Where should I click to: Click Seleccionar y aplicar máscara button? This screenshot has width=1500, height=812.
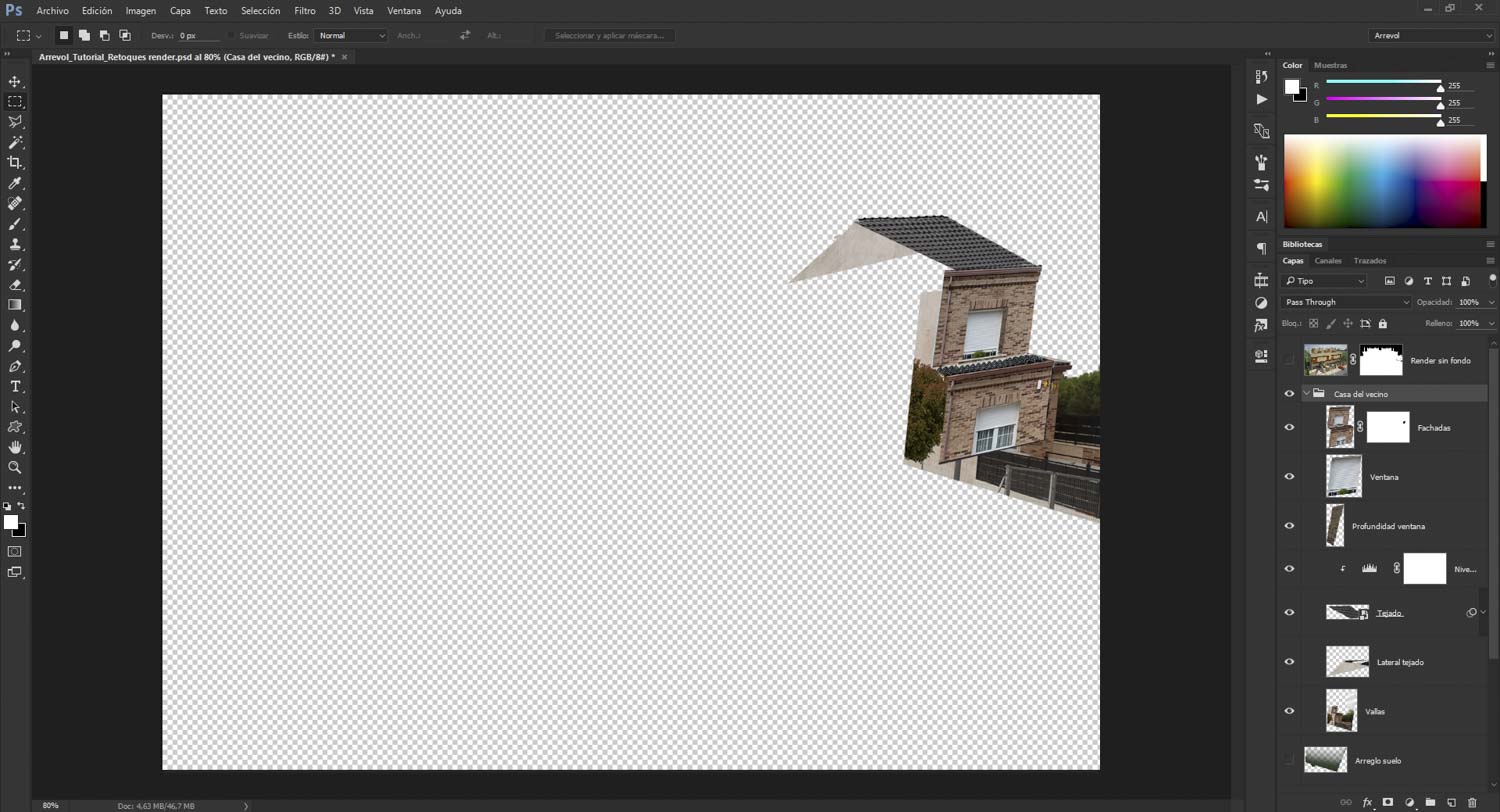[609, 35]
